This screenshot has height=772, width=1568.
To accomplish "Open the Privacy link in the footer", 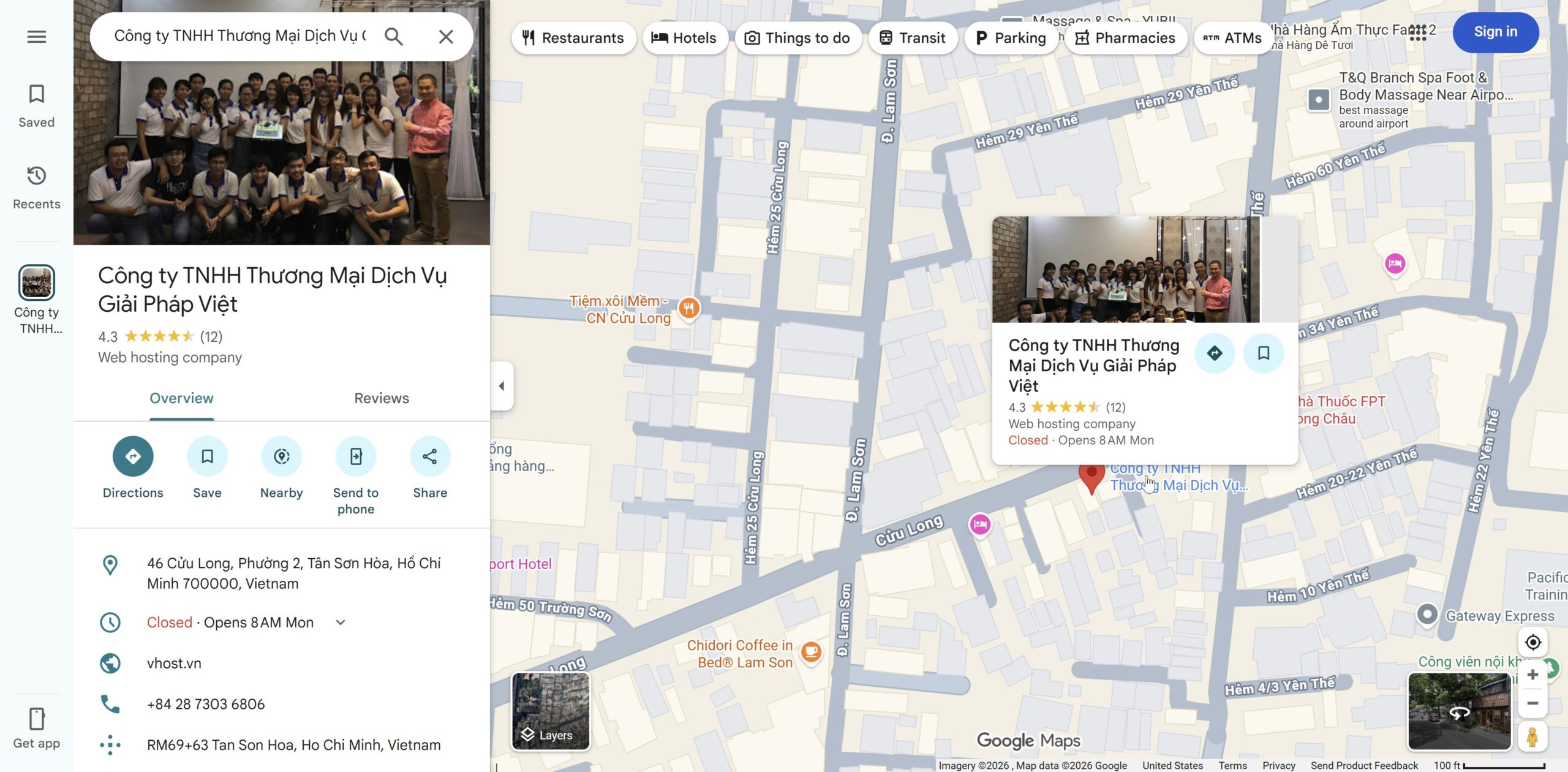I will point(1279,765).
